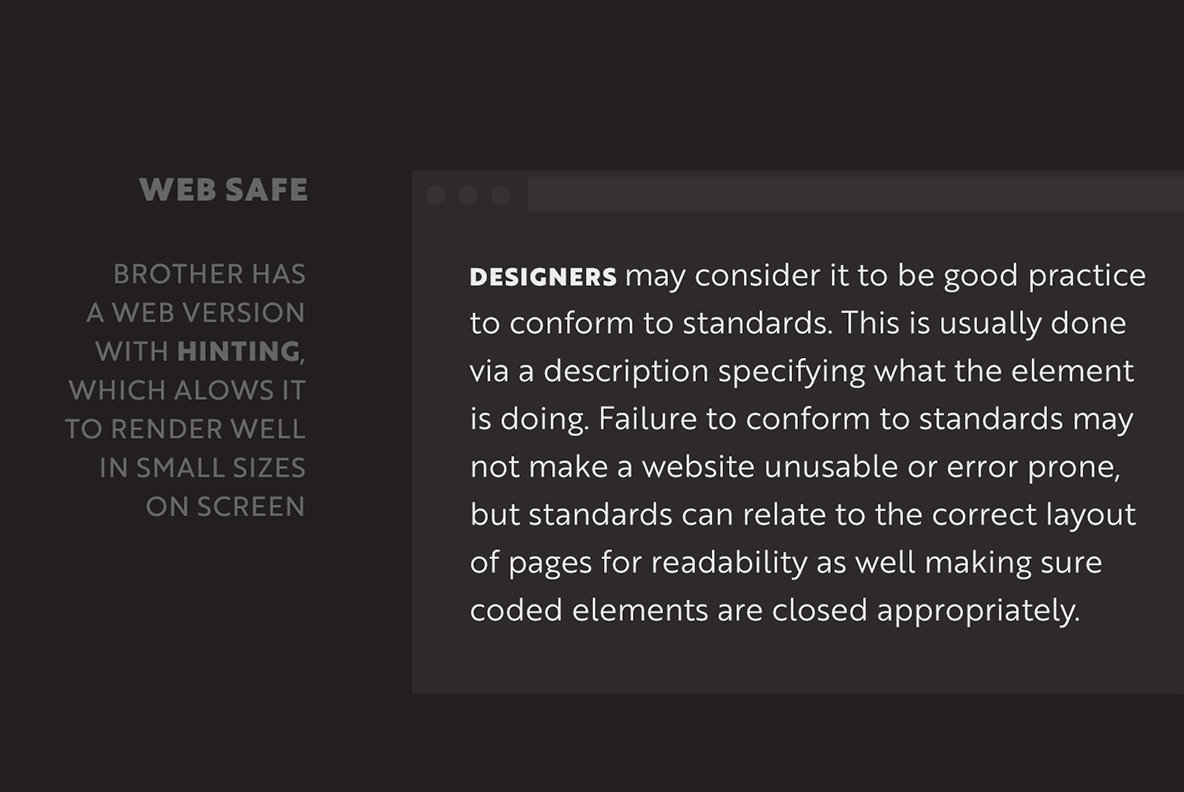Click the bold word HINTING
Screen dimensions: 1184x792
(238, 352)
